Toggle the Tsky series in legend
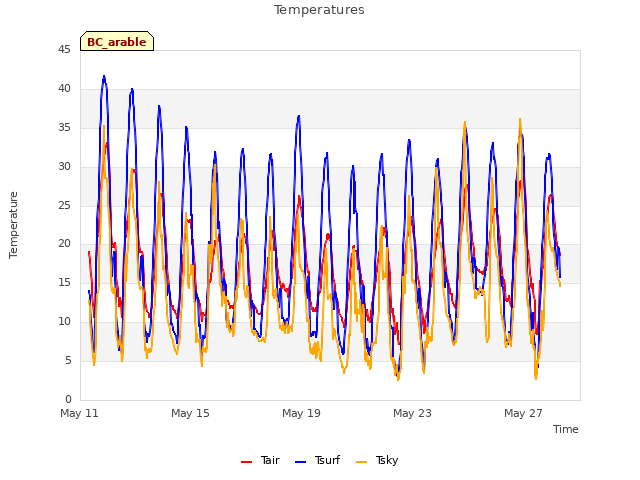640x480 pixels. (377, 460)
